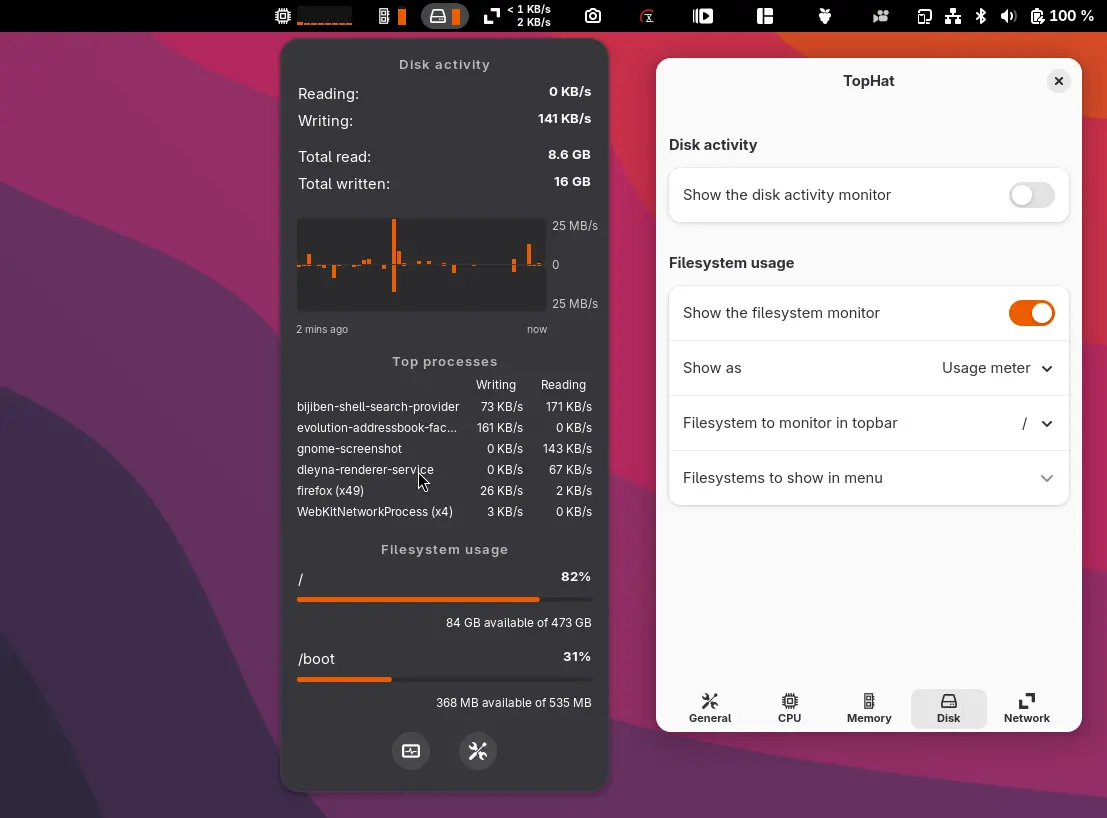This screenshot has width=1107, height=818.
Task: Turn off the filesystem monitor switch
Action: (1031, 313)
